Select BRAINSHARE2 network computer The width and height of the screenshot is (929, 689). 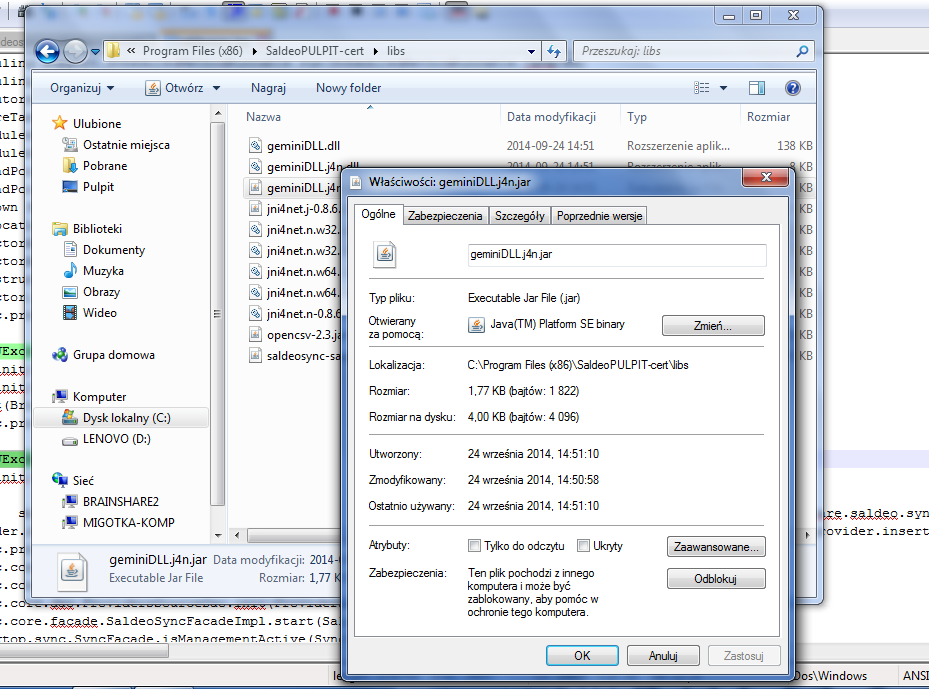click(x=121, y=502)
